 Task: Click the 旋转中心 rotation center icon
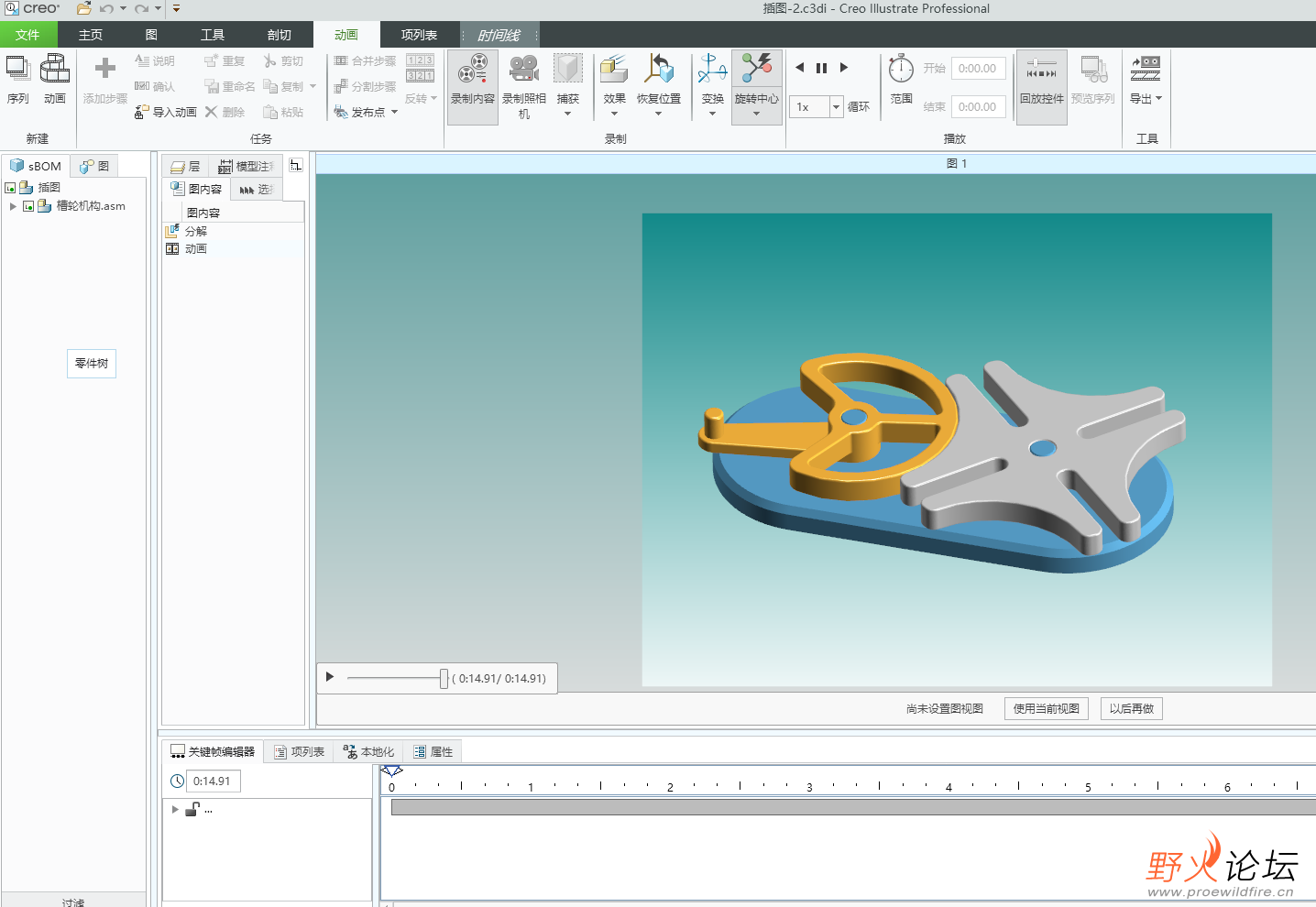(757, 69)
